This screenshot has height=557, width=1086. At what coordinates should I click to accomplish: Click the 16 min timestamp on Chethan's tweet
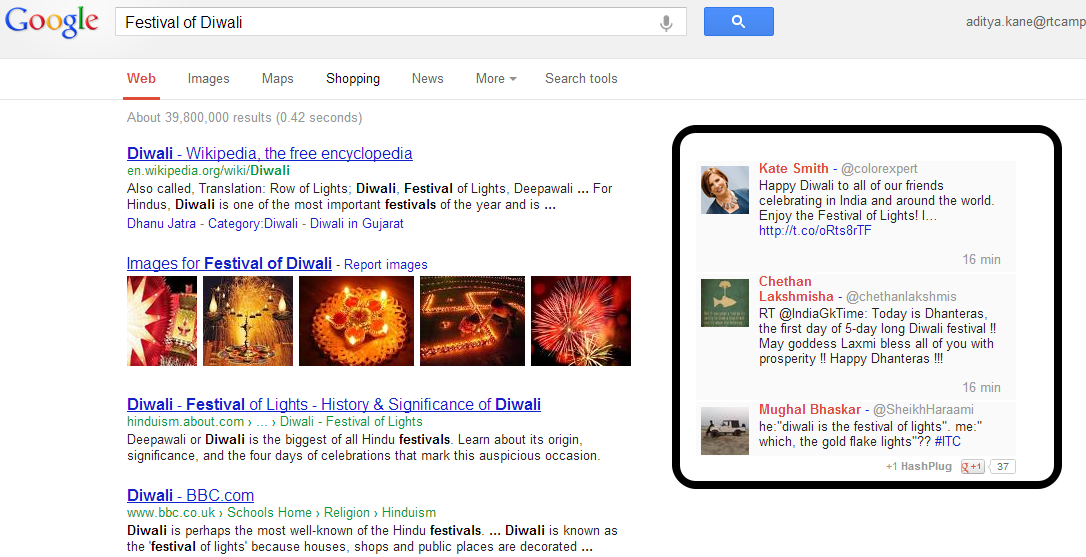point(981,387)
